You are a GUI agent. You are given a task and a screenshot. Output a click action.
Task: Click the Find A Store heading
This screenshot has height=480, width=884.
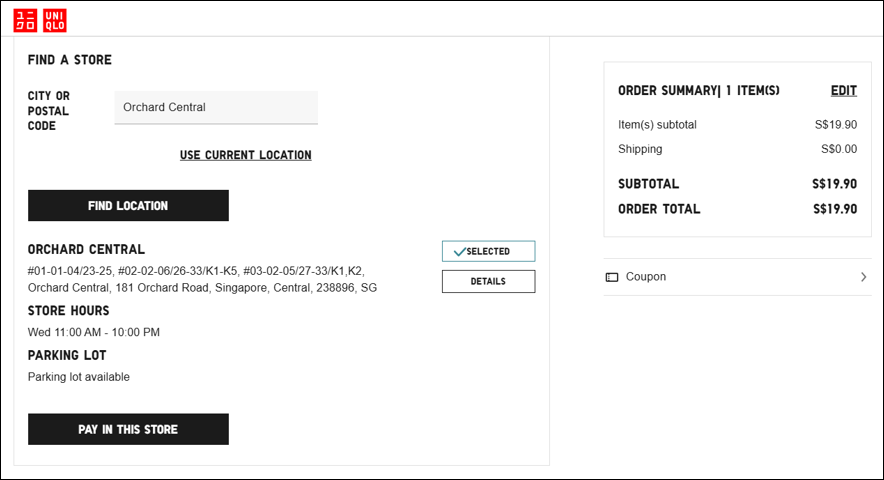tap(70, 60)
